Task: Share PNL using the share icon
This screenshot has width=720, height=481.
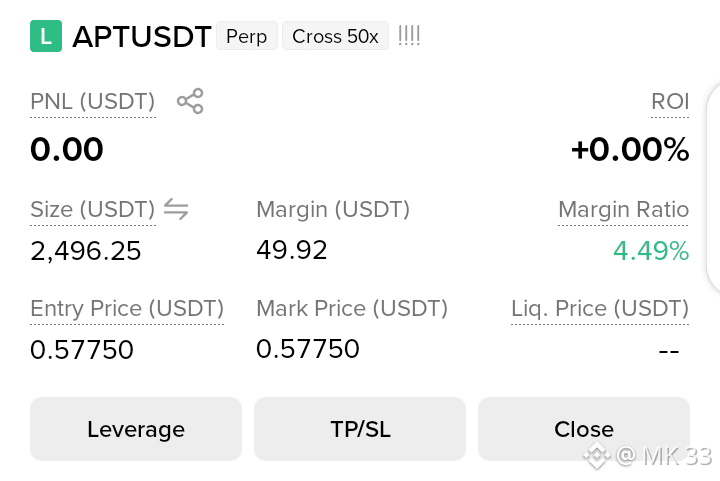Action: (x=190, y=101)
